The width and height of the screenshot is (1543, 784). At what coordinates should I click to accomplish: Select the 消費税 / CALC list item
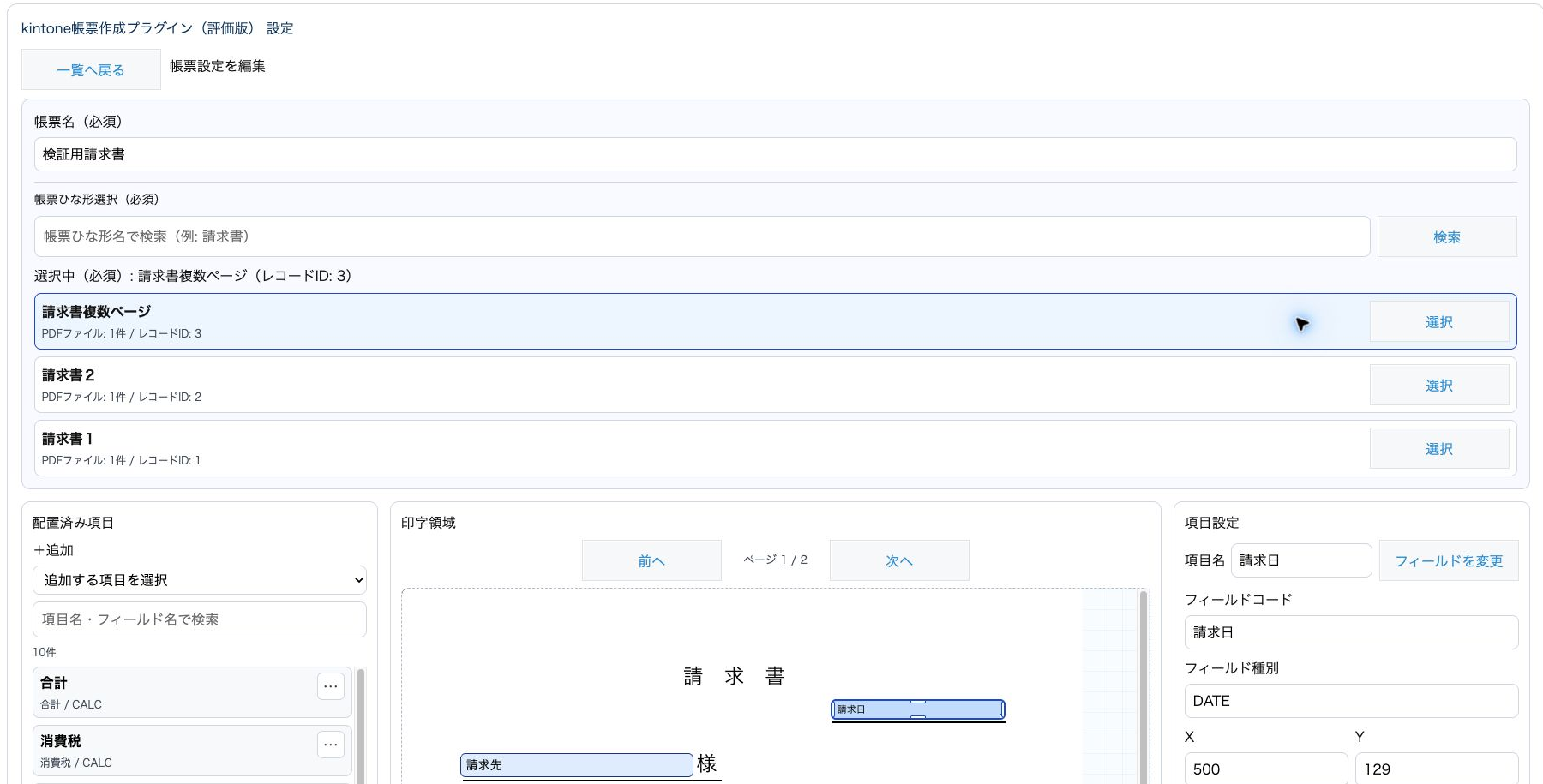click(x=192, y=751)
